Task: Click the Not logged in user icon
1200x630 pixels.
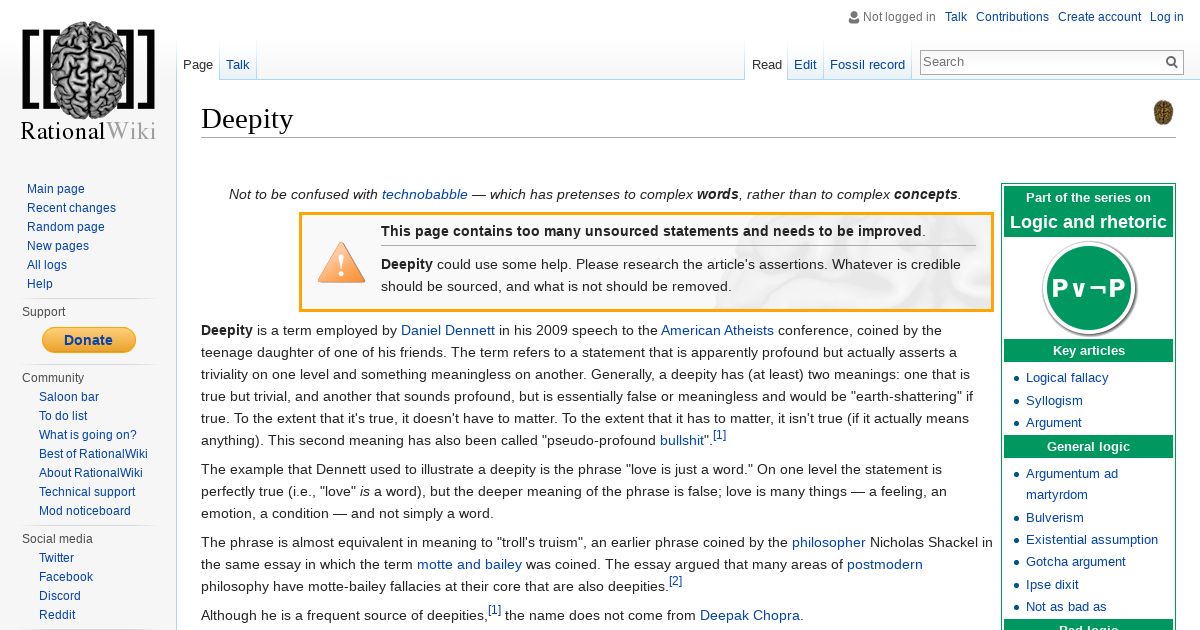Action: pos(853,17)
